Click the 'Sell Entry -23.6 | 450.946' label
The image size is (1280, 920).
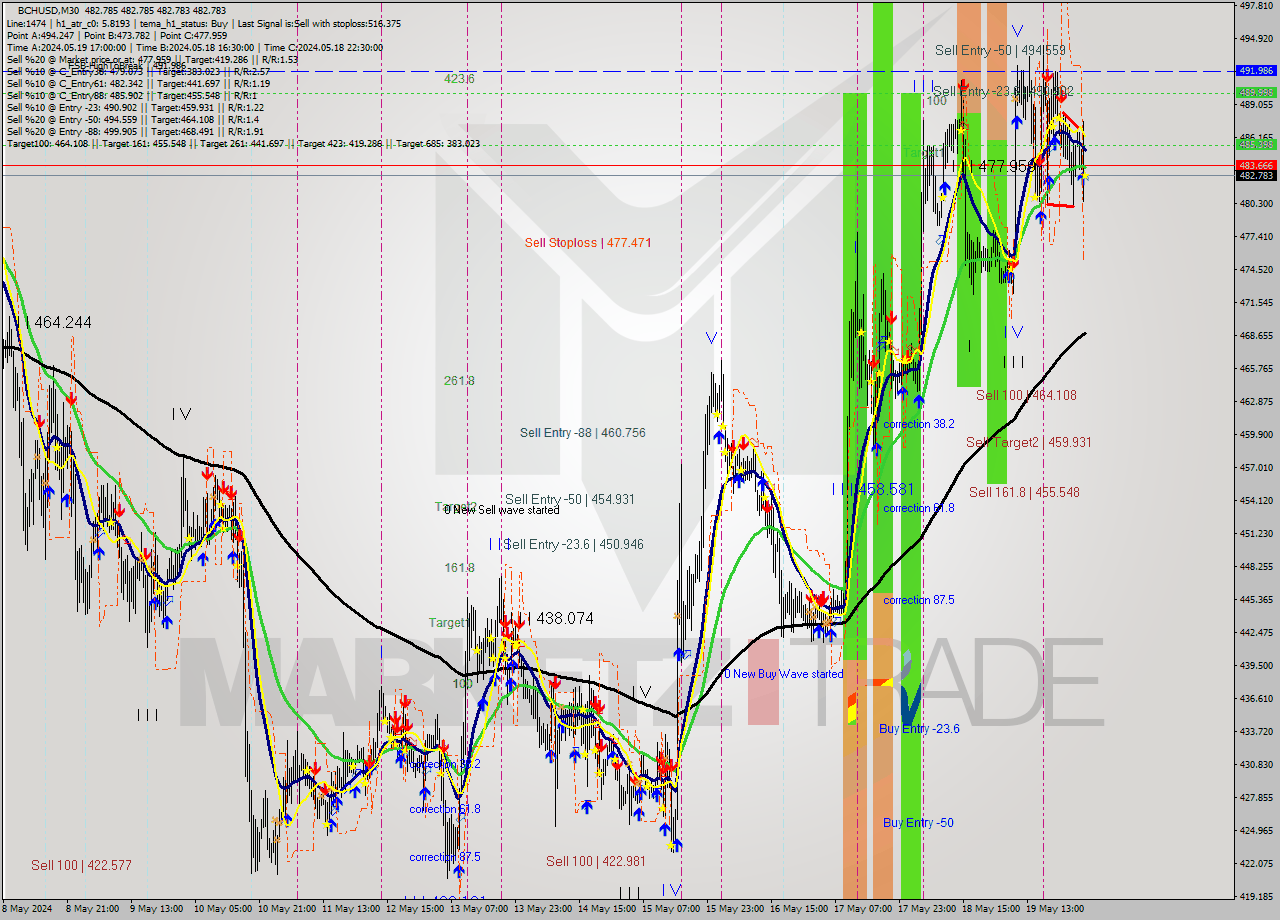[x=574, y=544]
